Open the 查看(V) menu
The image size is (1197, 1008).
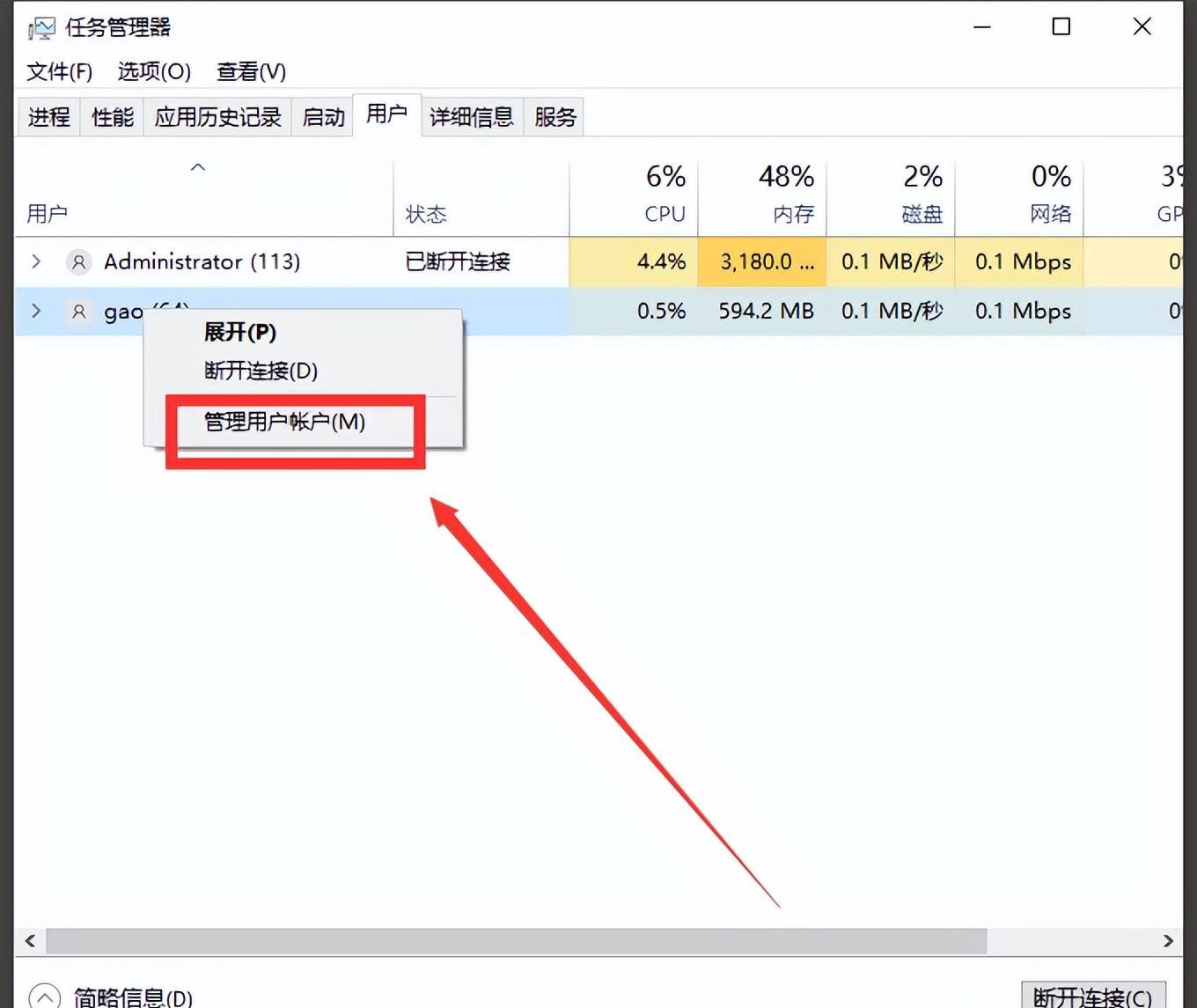[x=251, y=71]
